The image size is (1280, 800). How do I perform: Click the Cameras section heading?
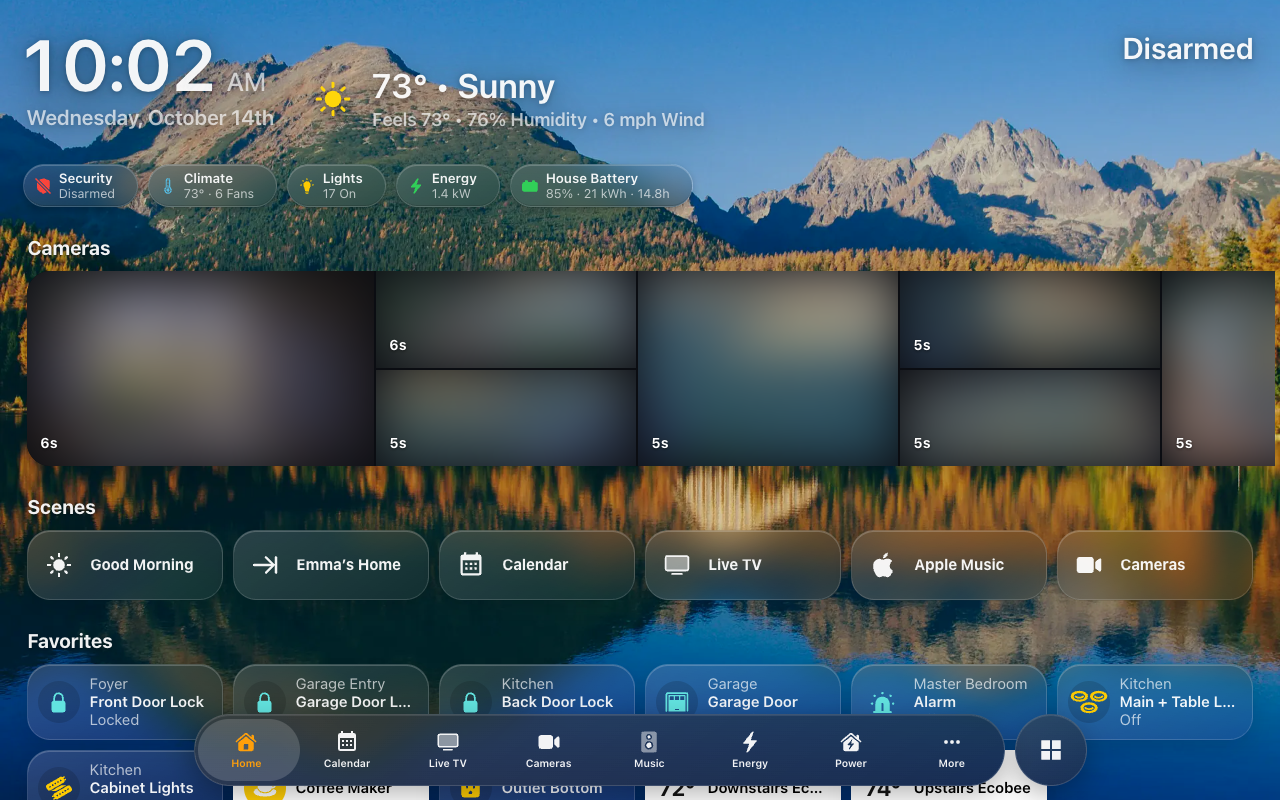click(69, 248)
